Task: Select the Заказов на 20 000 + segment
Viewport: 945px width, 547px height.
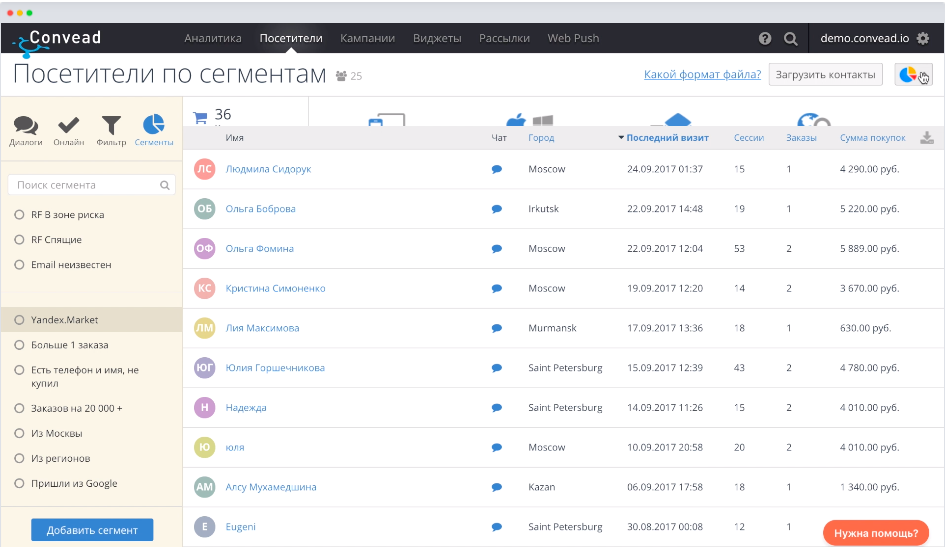Action: click(69, 408)
